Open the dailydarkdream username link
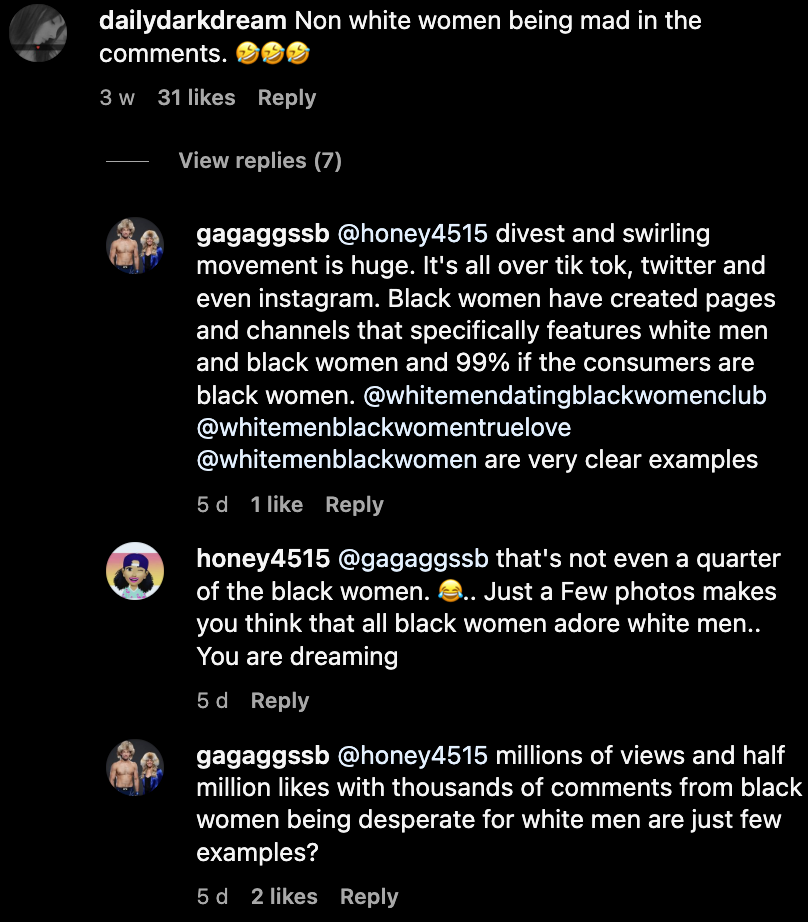 [193, 21]
